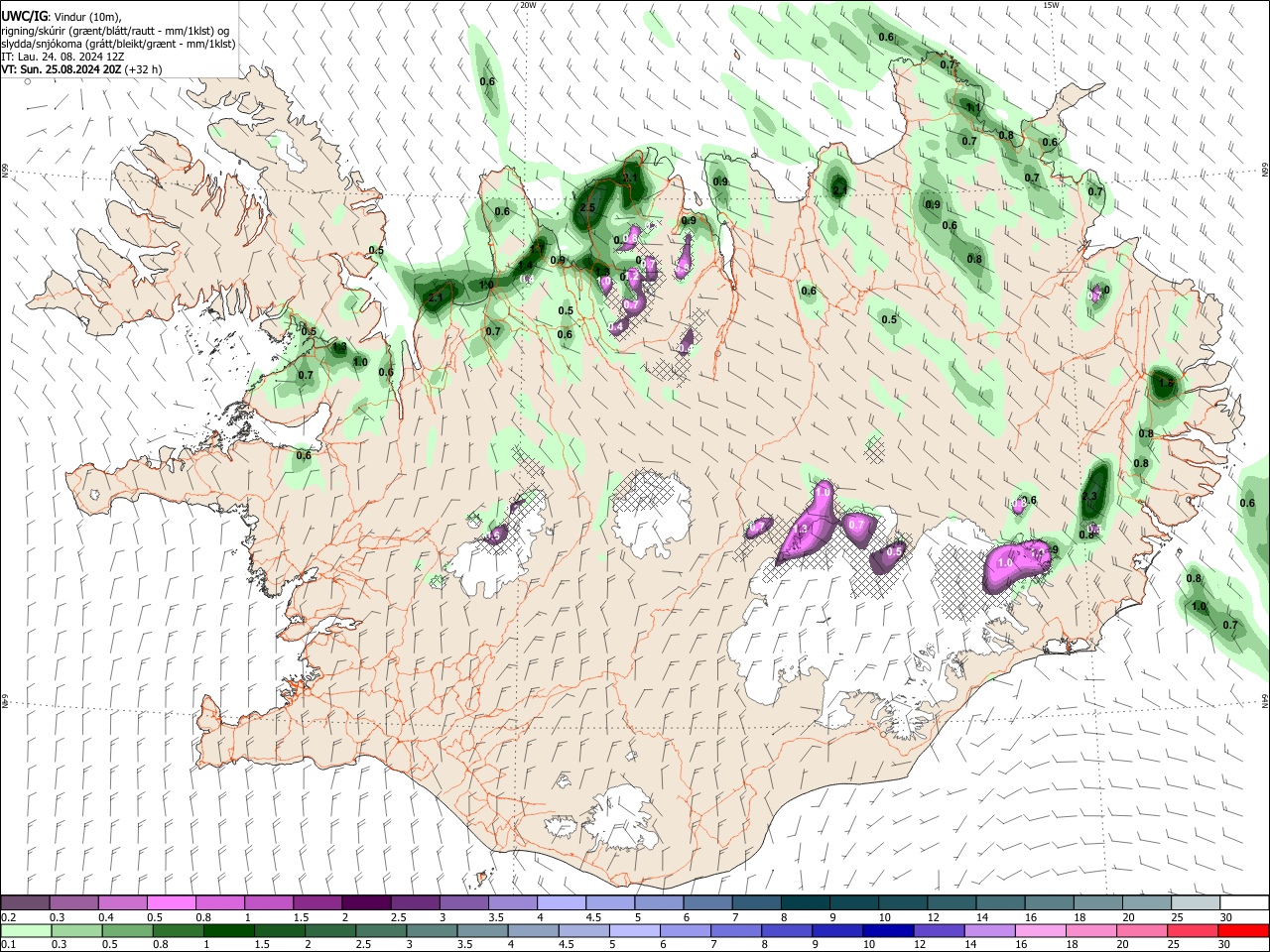Click the '15W' longitude label at top
1270x952 pixels.
click(1051, 5)
